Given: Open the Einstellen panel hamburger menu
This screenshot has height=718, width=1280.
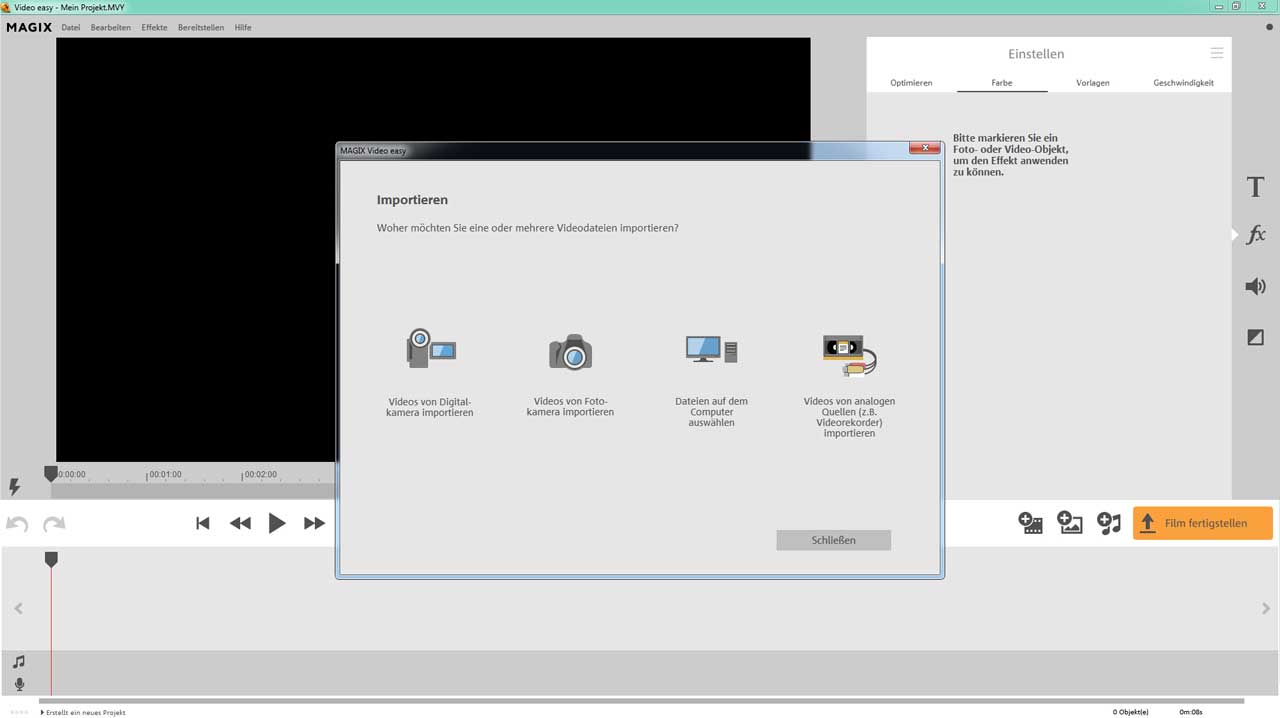Looking at the screenshot, I should coord(1216,54).
